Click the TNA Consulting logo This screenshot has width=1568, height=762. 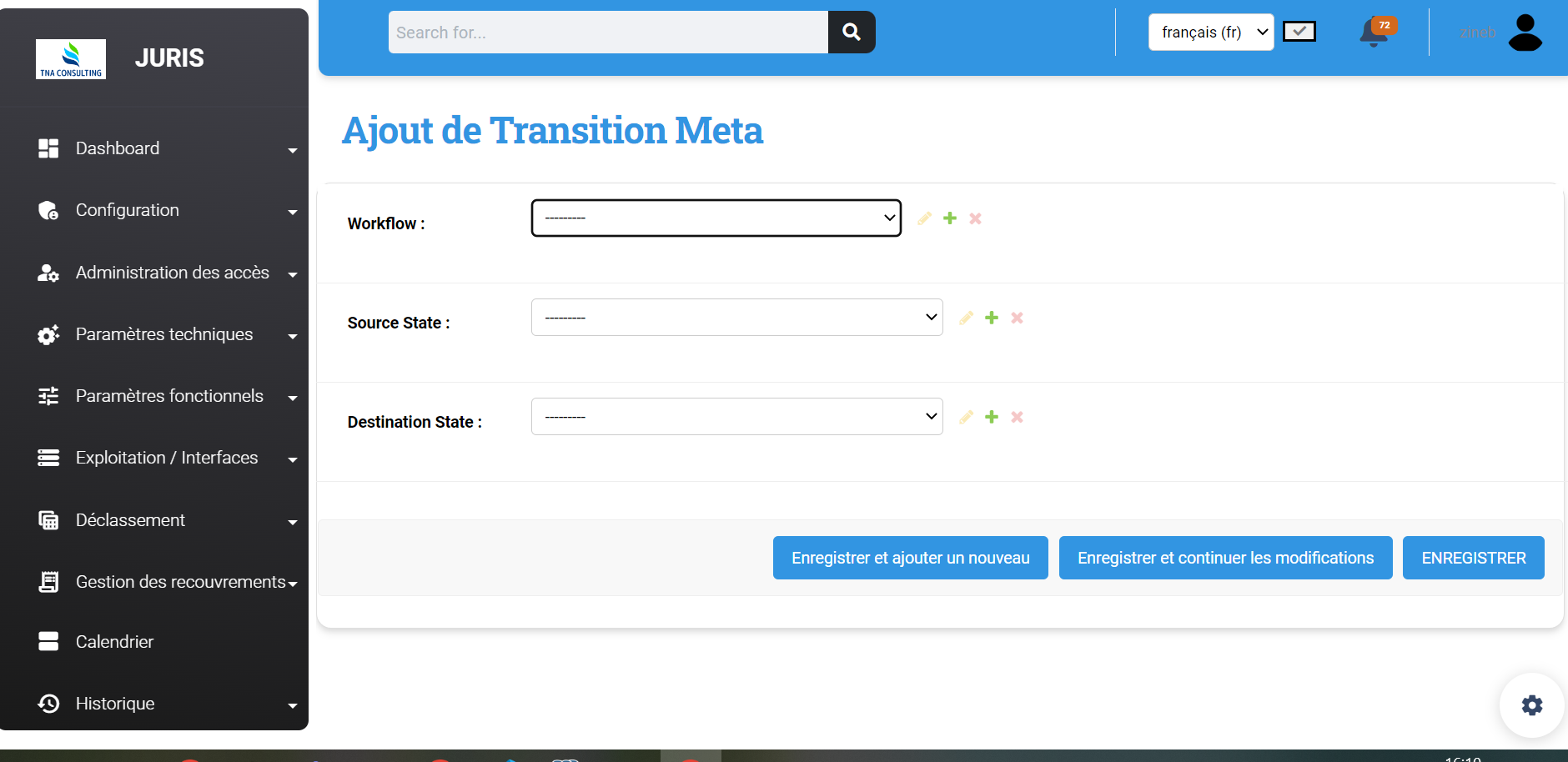tap(71, 59)
